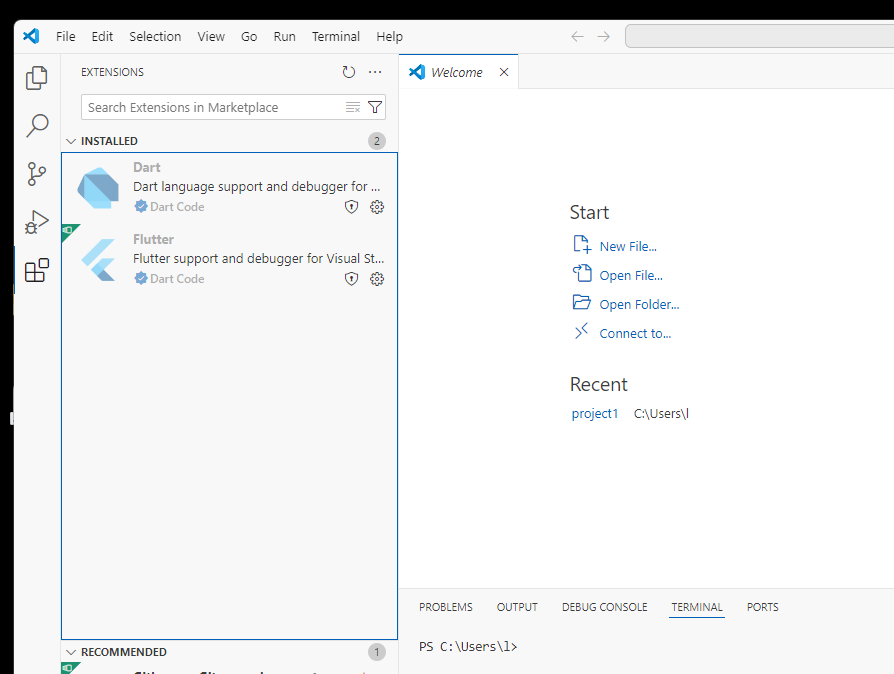Click the Open File... link
Viewport: 894px width, 674px height.
click(x=631, y=275)
